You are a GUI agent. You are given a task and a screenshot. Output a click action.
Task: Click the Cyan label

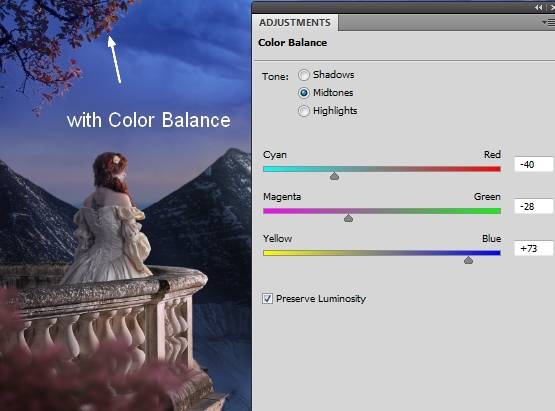(275, 155)
